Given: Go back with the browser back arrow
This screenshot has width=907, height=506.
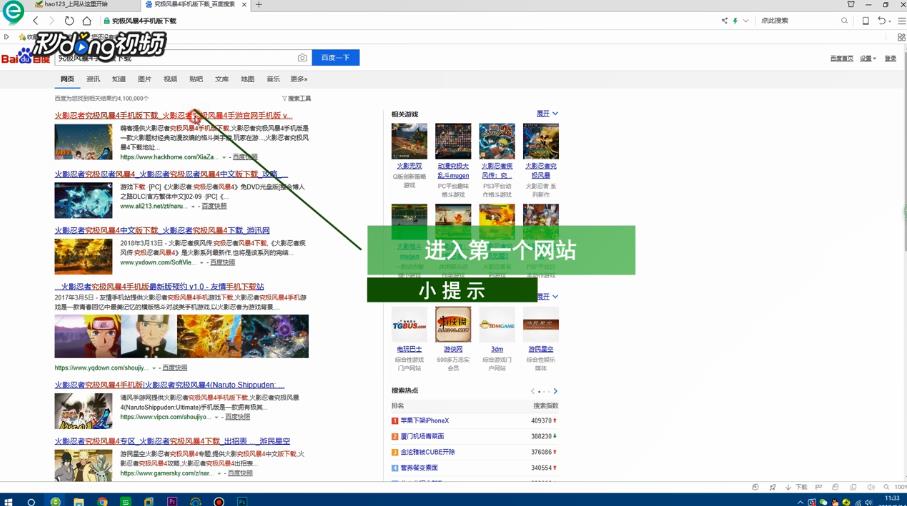Looking at the screenshot, I should (x=36, y=21).
